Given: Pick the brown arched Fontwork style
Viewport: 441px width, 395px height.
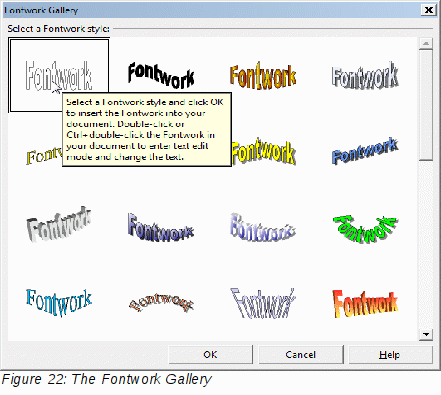Looking at the screenshot, I should pos(161,303).
